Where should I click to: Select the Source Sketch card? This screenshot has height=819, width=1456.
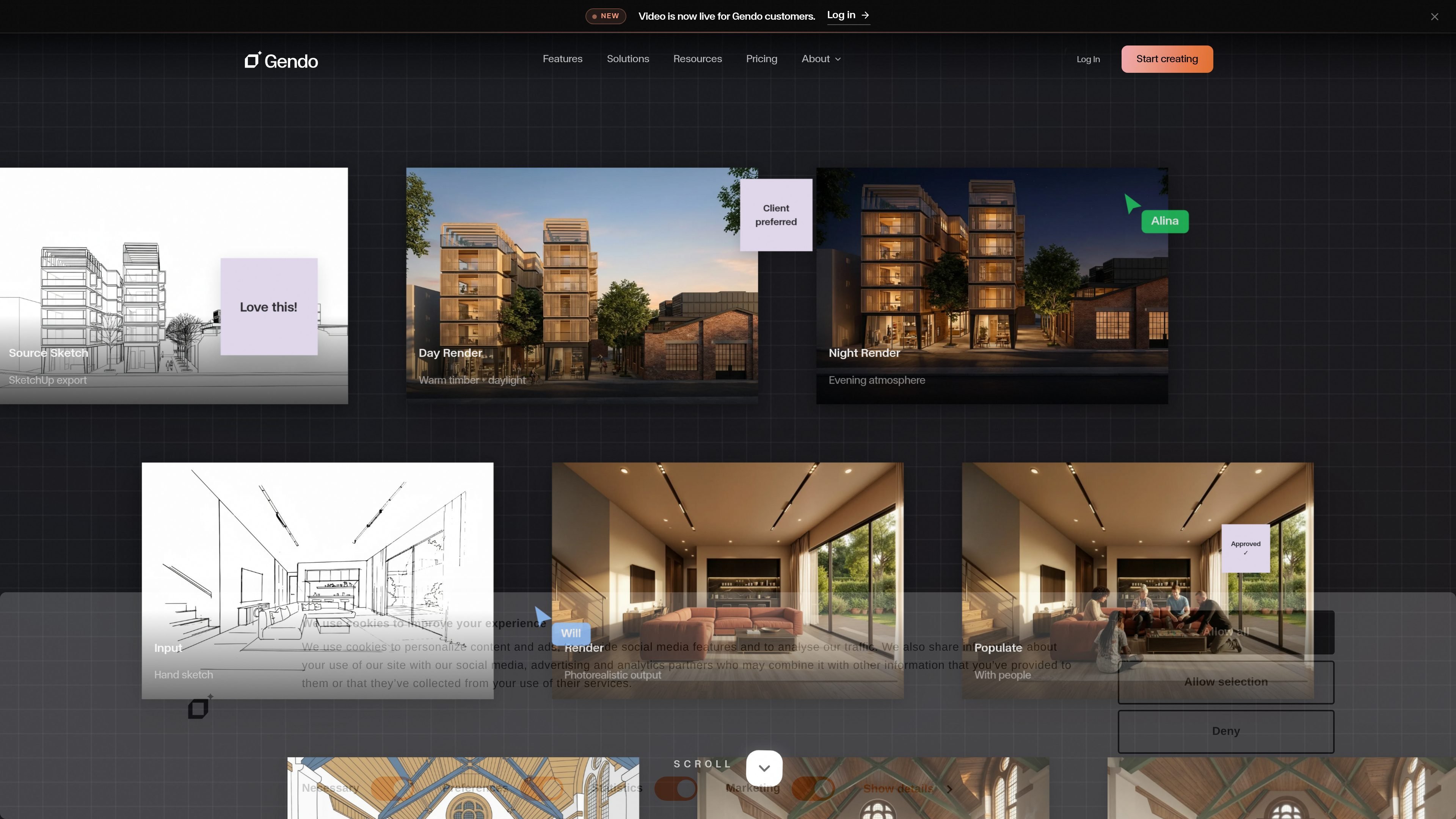coord(174,286)
